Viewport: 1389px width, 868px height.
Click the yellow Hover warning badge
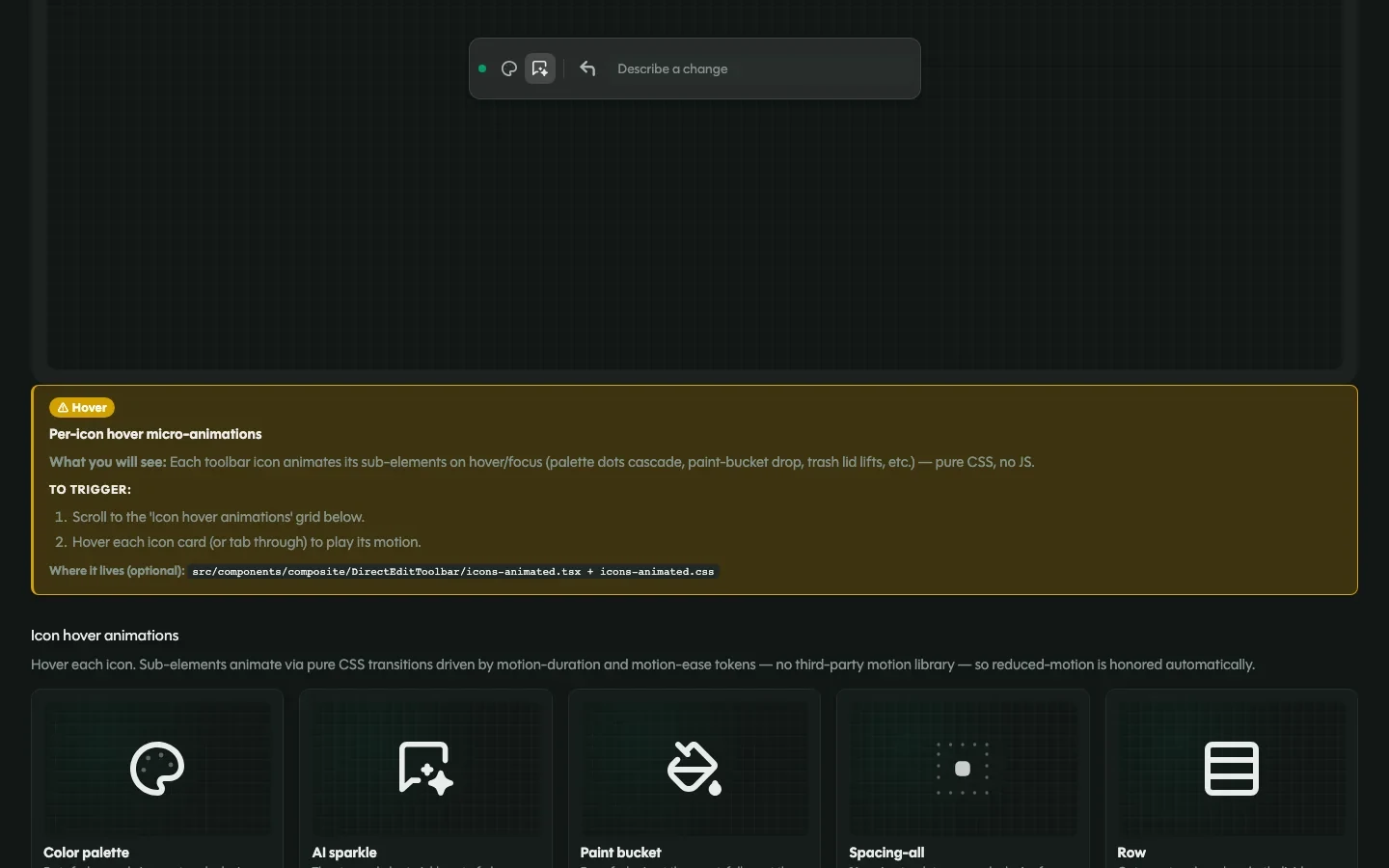[x=82, y=408]
